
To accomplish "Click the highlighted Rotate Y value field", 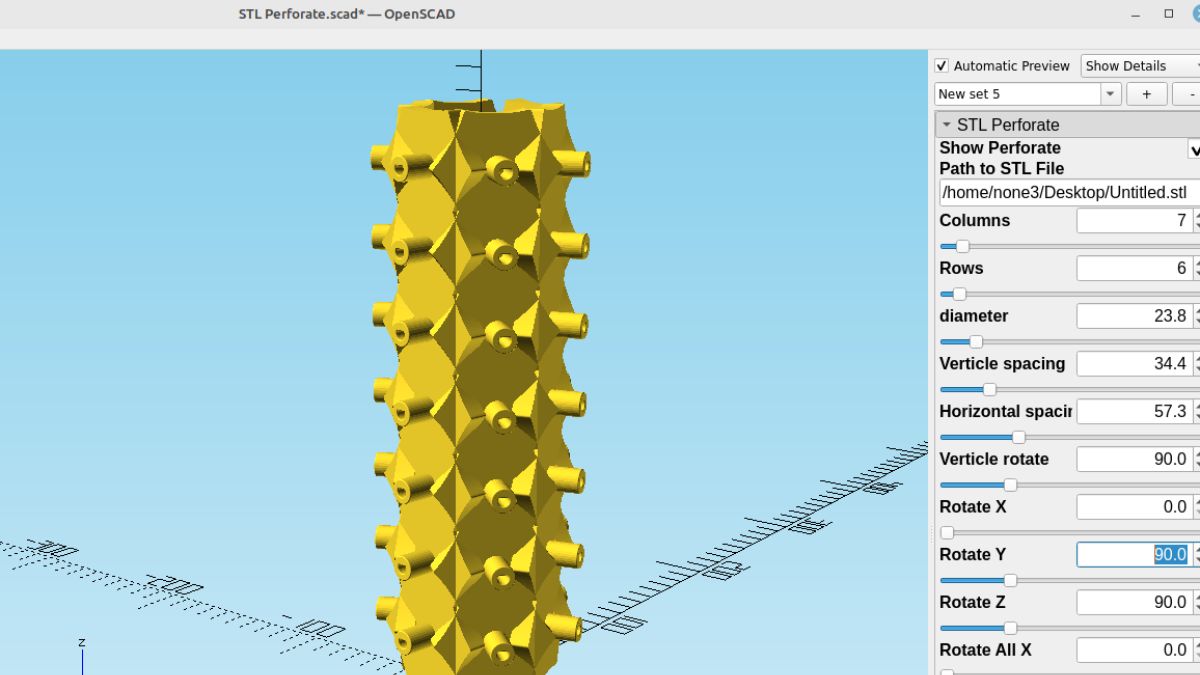I will (x=1134, y=555).
